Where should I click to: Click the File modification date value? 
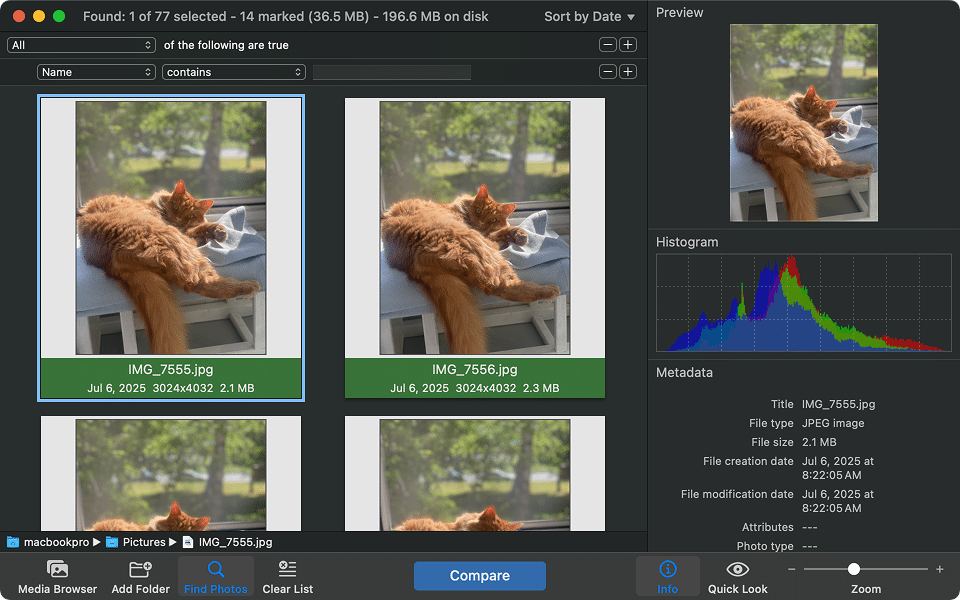coord(838,501)
